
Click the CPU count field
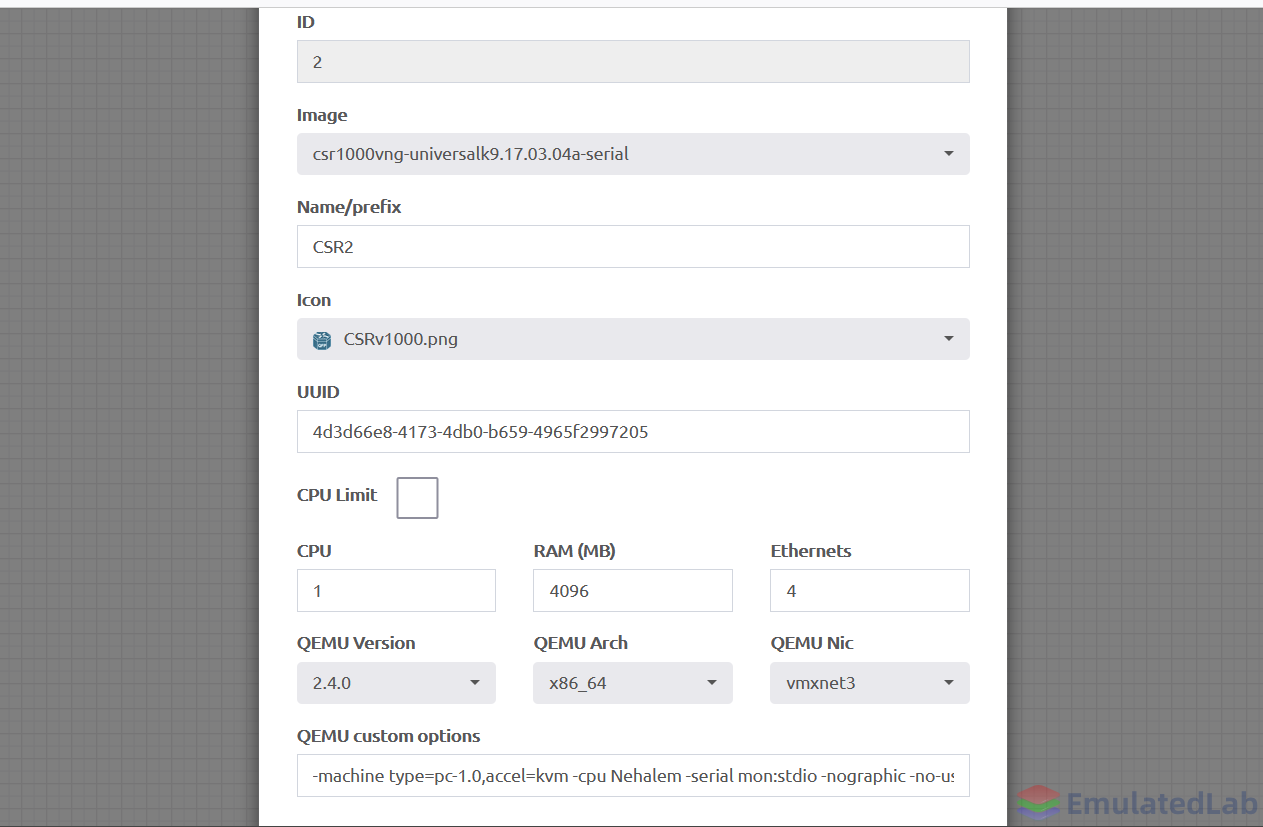coord(396,590)
